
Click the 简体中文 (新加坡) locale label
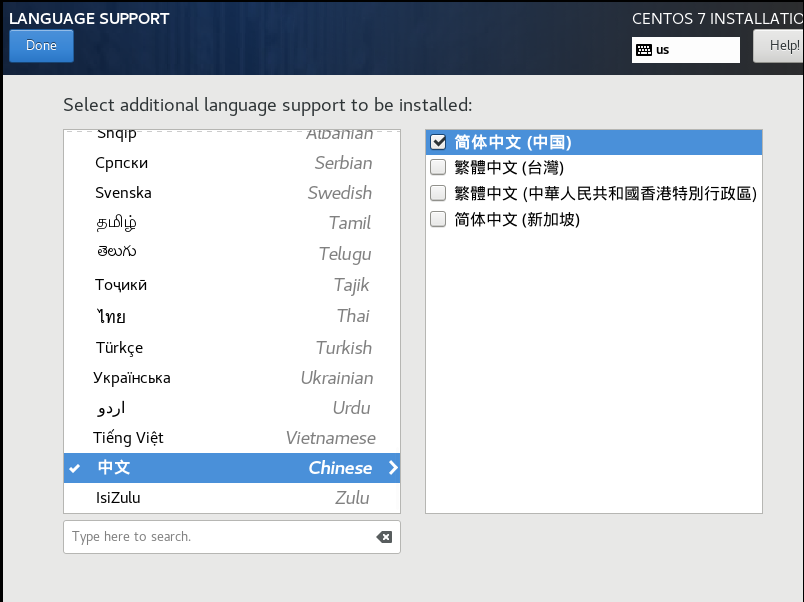point(517,219)
